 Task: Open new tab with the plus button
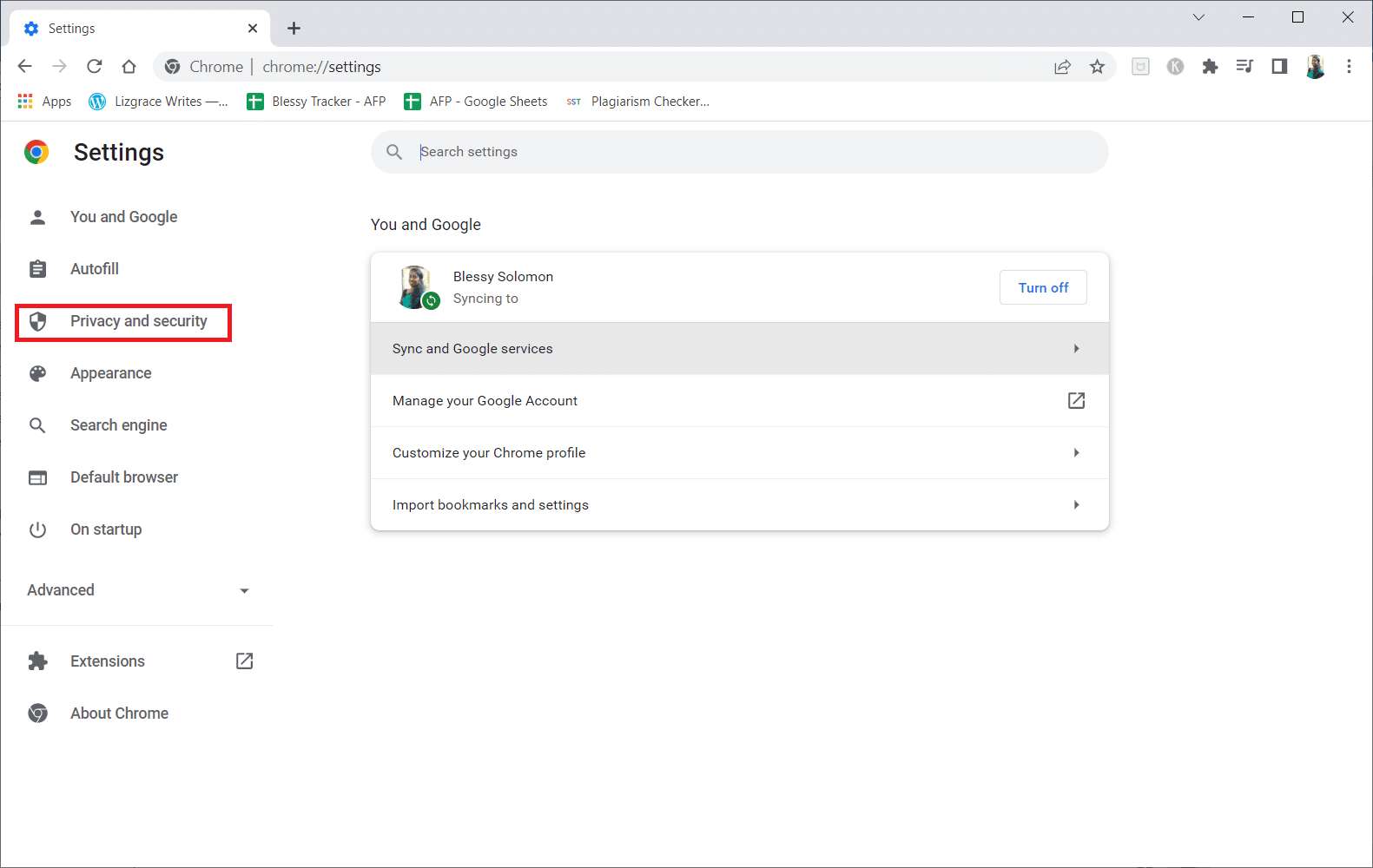click(x=294, y=29)
